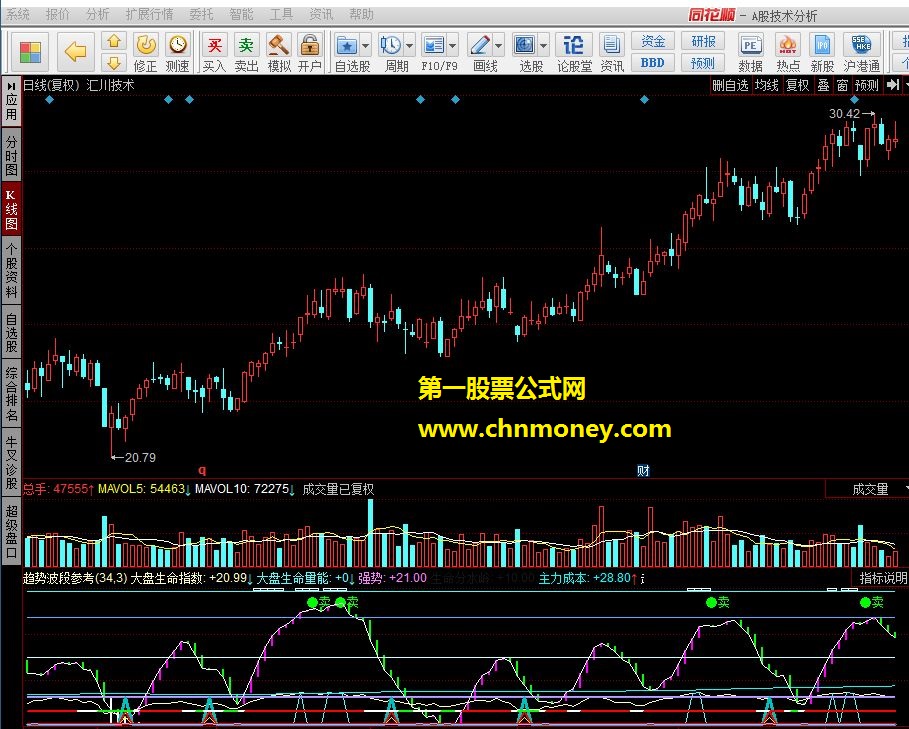Viewport: 909px width, 729px height.
Task: Open the 帮助 menu
Action: click(361, 14)
